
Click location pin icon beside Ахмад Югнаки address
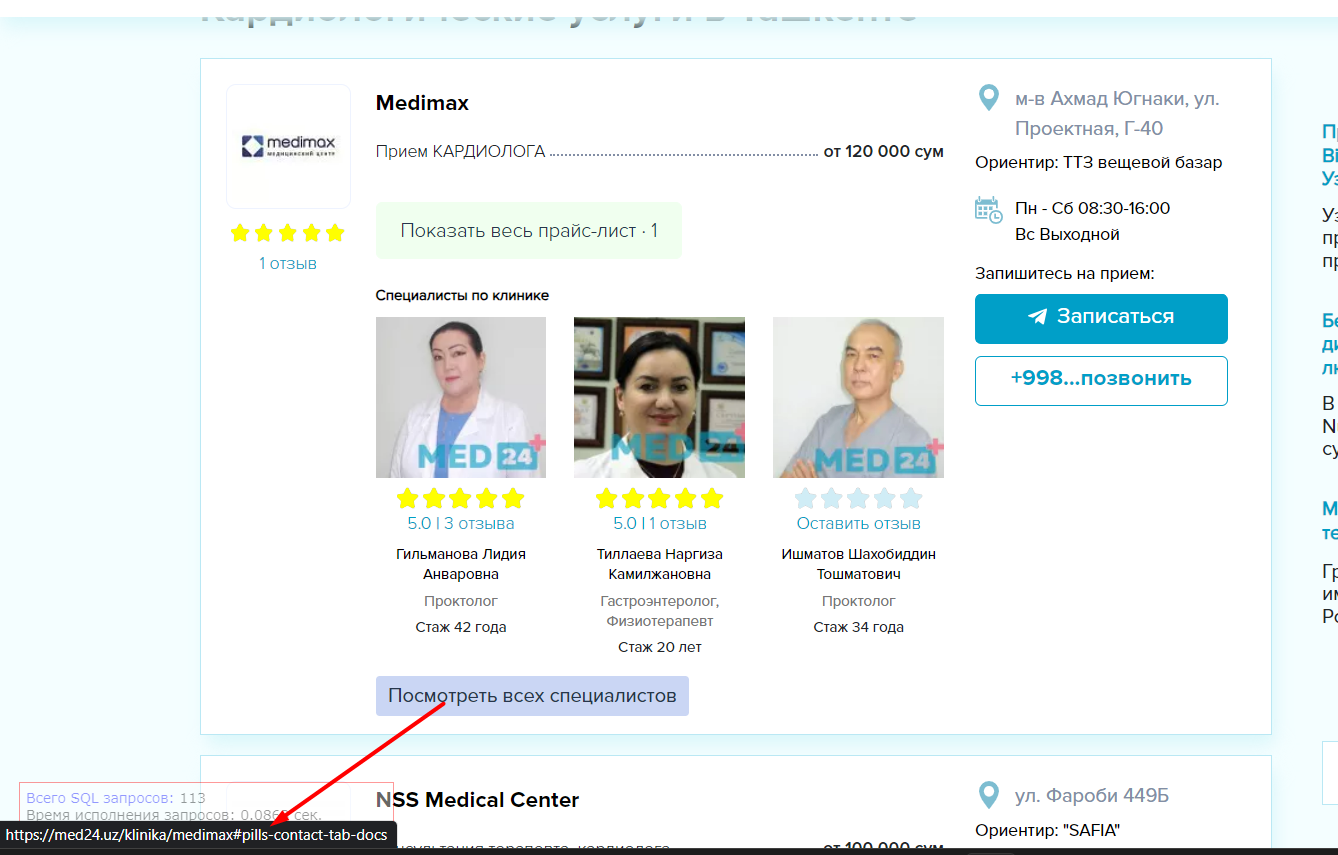pyautogui.click(x=988, y=98)
